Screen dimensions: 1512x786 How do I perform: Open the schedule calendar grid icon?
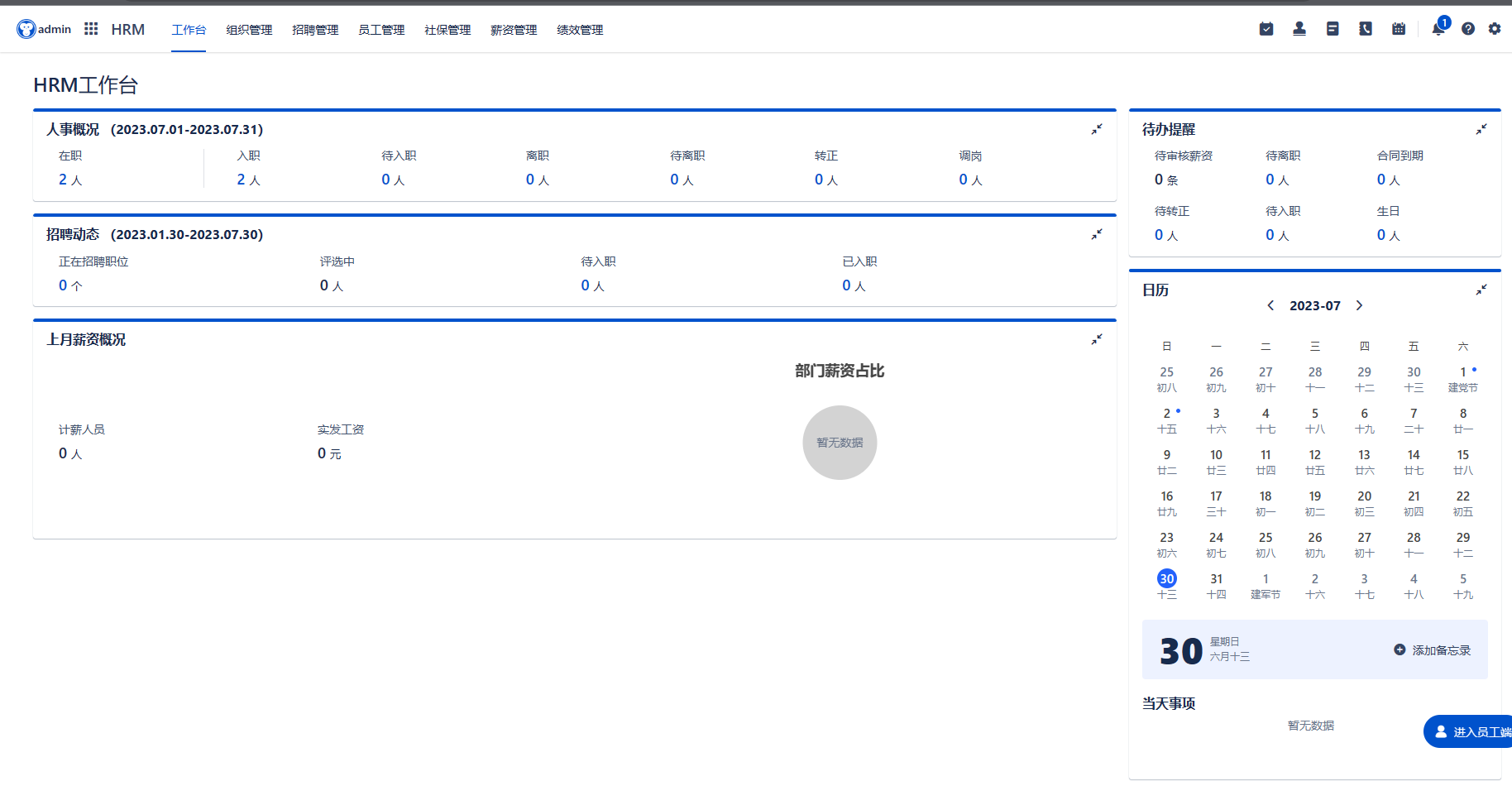click(1399, 29)
